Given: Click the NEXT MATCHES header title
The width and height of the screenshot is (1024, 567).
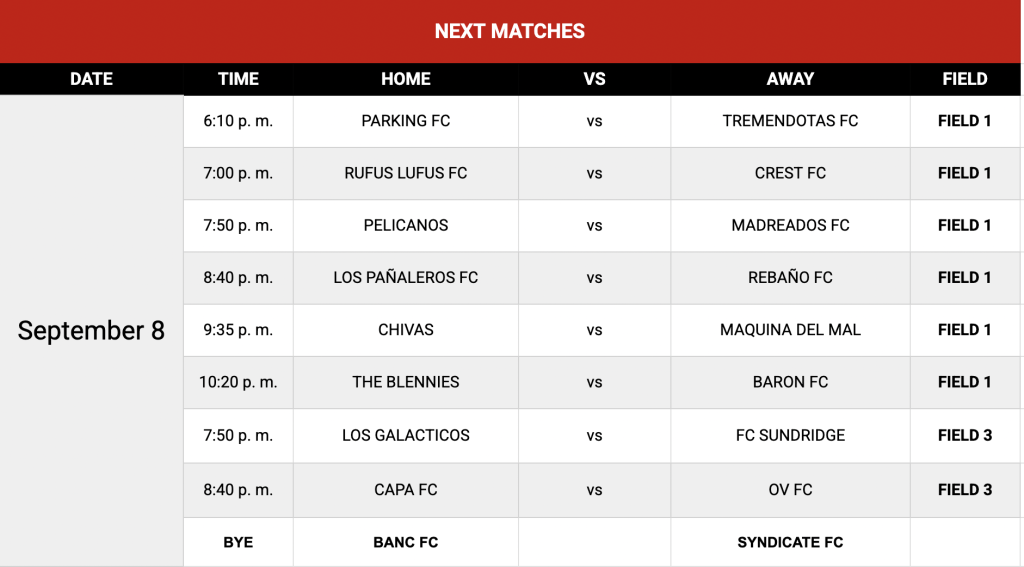Looking at the screenshot, I should point(509,31).
